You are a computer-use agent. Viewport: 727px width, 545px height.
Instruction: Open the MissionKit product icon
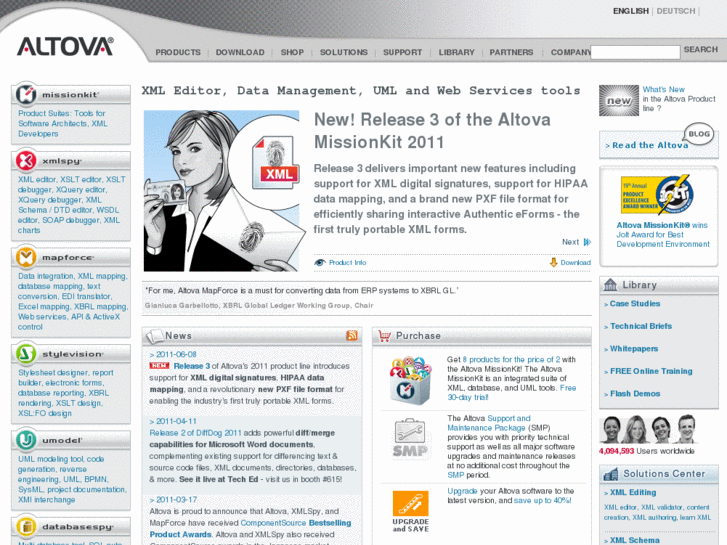pos(26,94)
